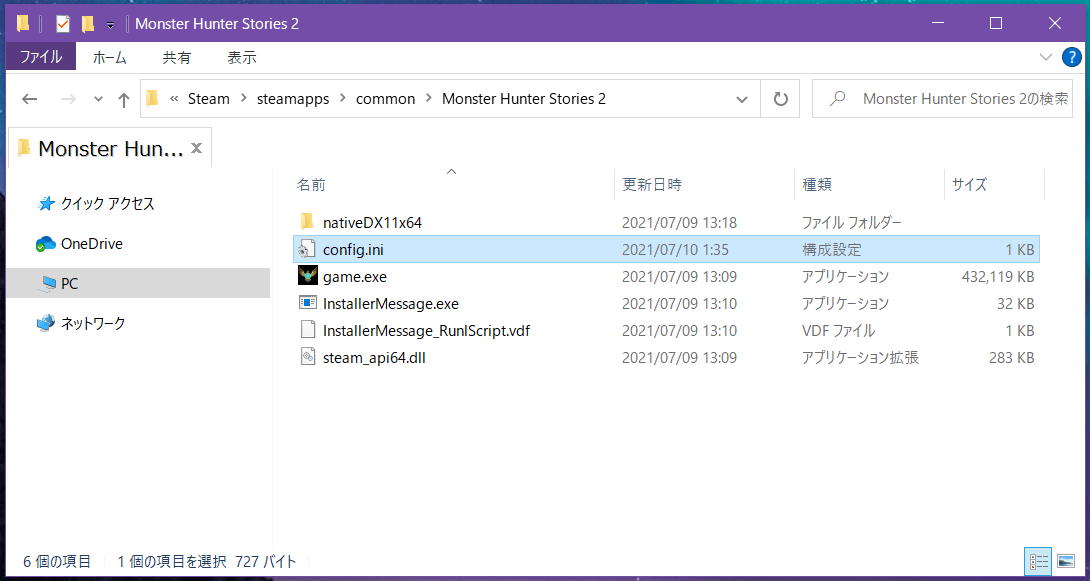Click the folder icon in title bar
Image resolution: width=1090 pixels, height=581 pixels.
24,24
